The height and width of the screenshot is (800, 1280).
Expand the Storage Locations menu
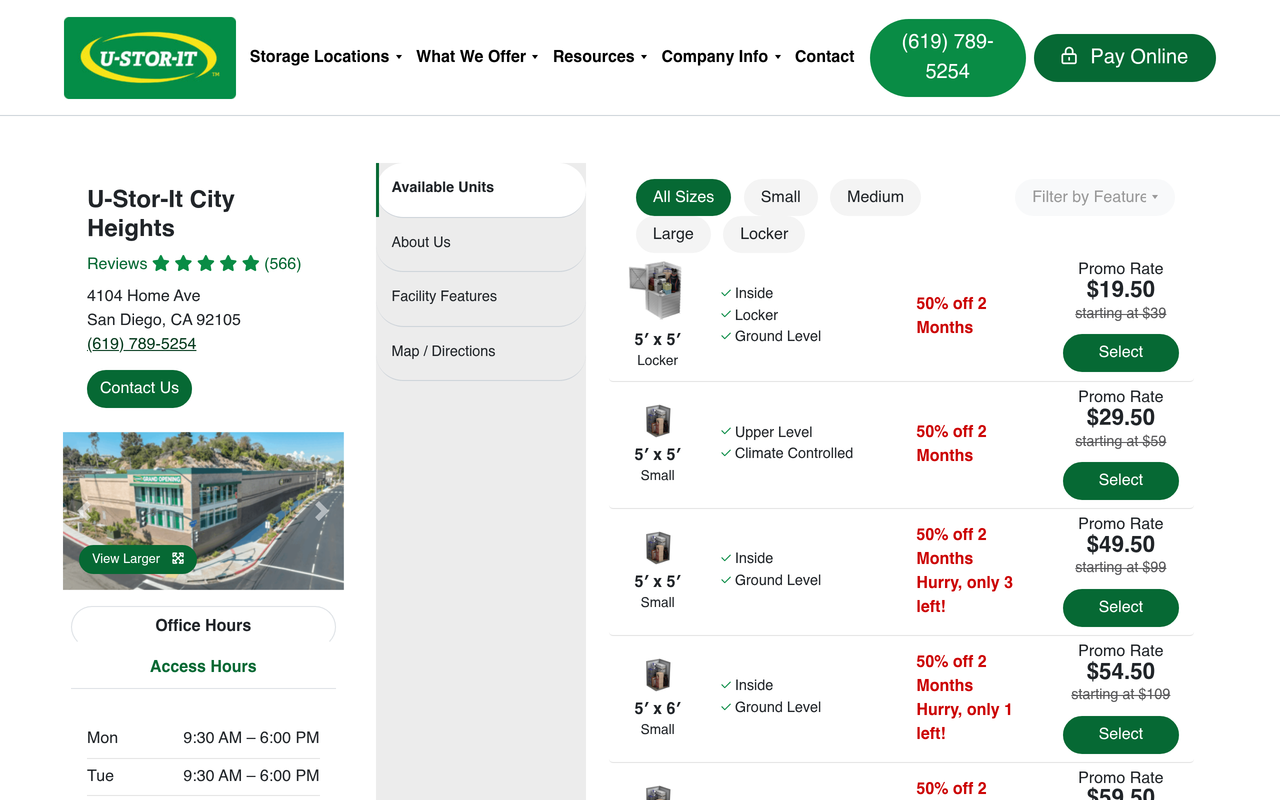point(326,57)
